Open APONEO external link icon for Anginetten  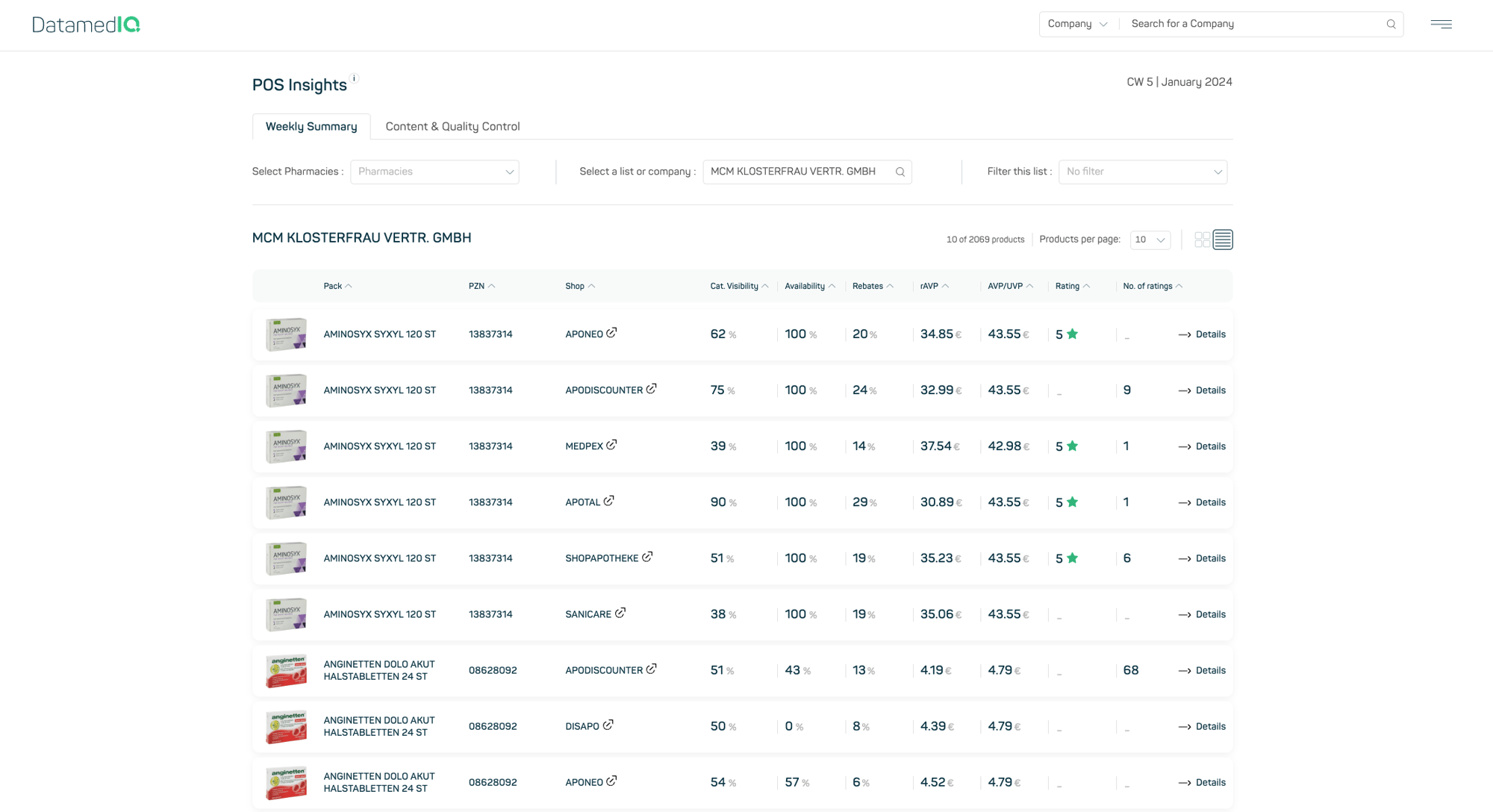click(611, 781)
